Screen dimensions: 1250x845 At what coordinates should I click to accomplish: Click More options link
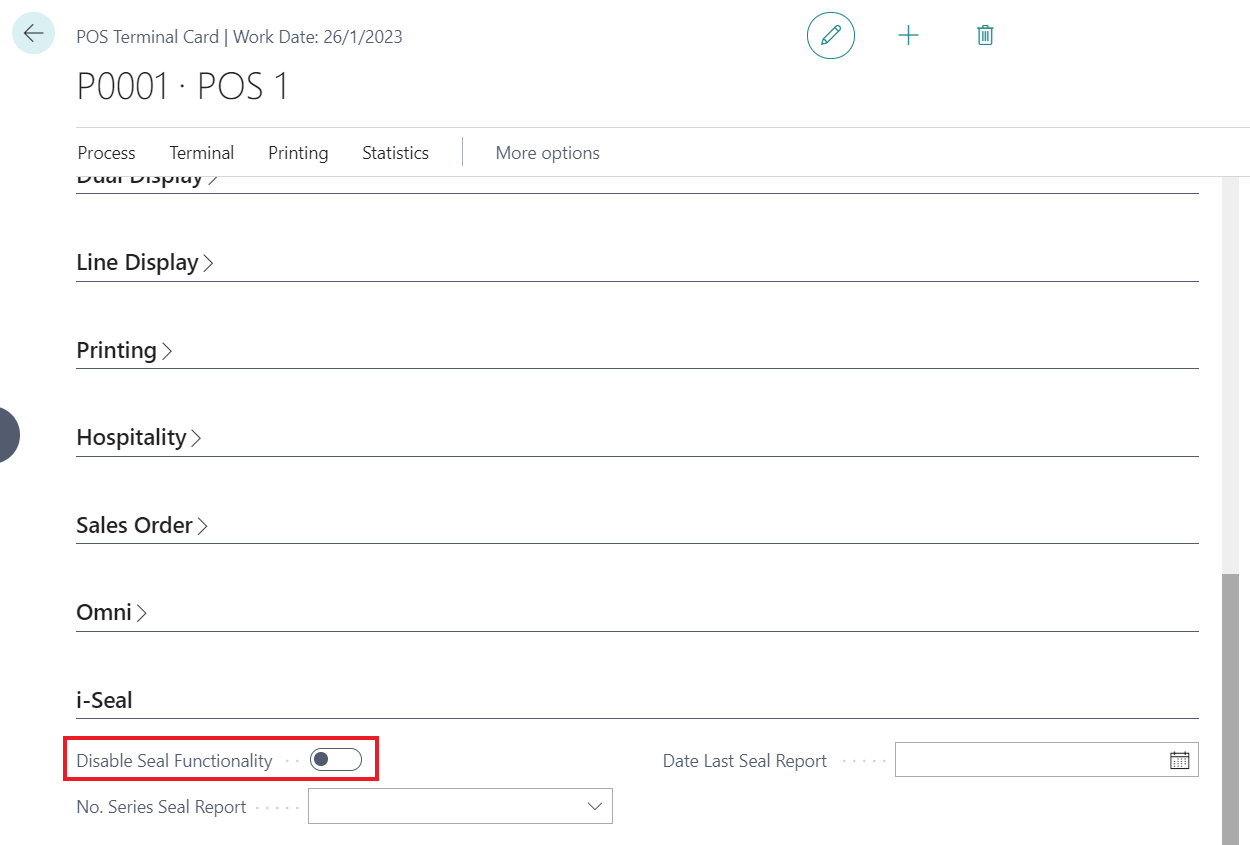[547, 153]
